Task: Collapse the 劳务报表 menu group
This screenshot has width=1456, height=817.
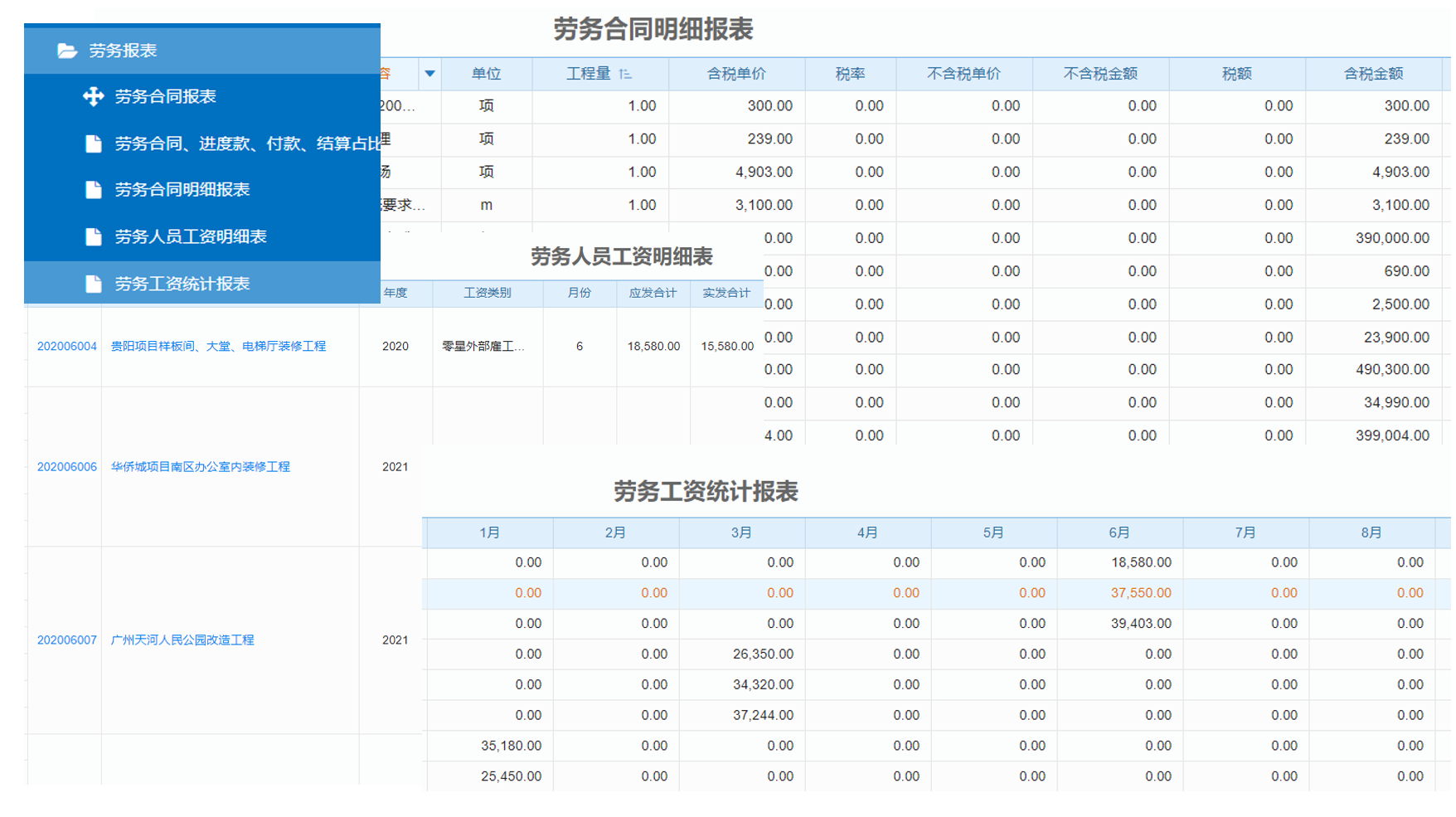Action: 123,51
